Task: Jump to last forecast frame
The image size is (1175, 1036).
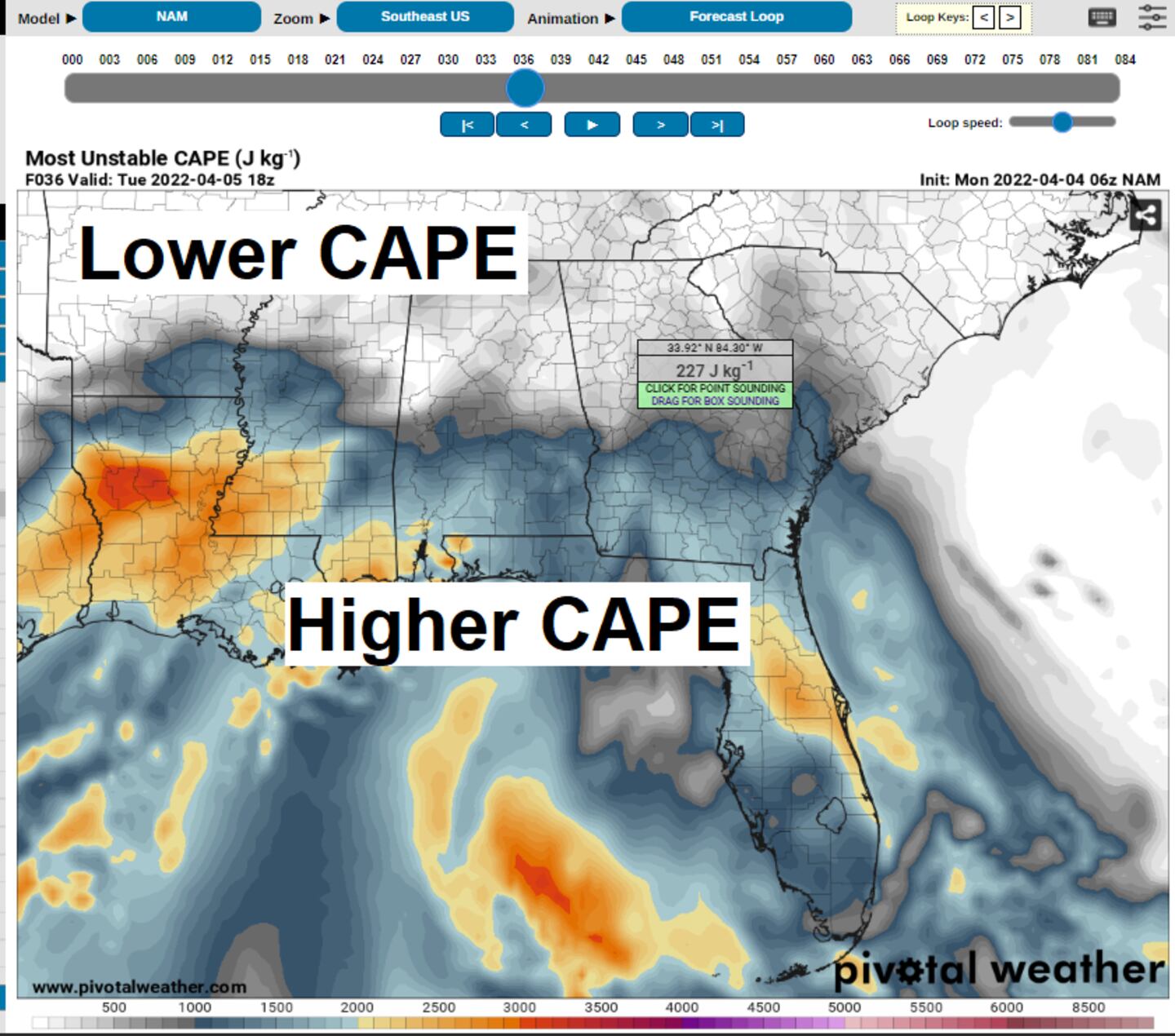Action: (x=717, y=125)
